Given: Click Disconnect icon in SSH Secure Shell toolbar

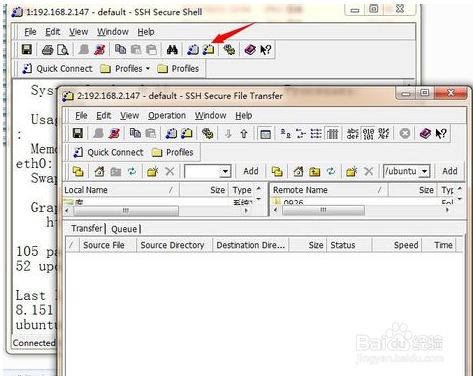Looking at the screenshot, I should (x=99, y=50).
